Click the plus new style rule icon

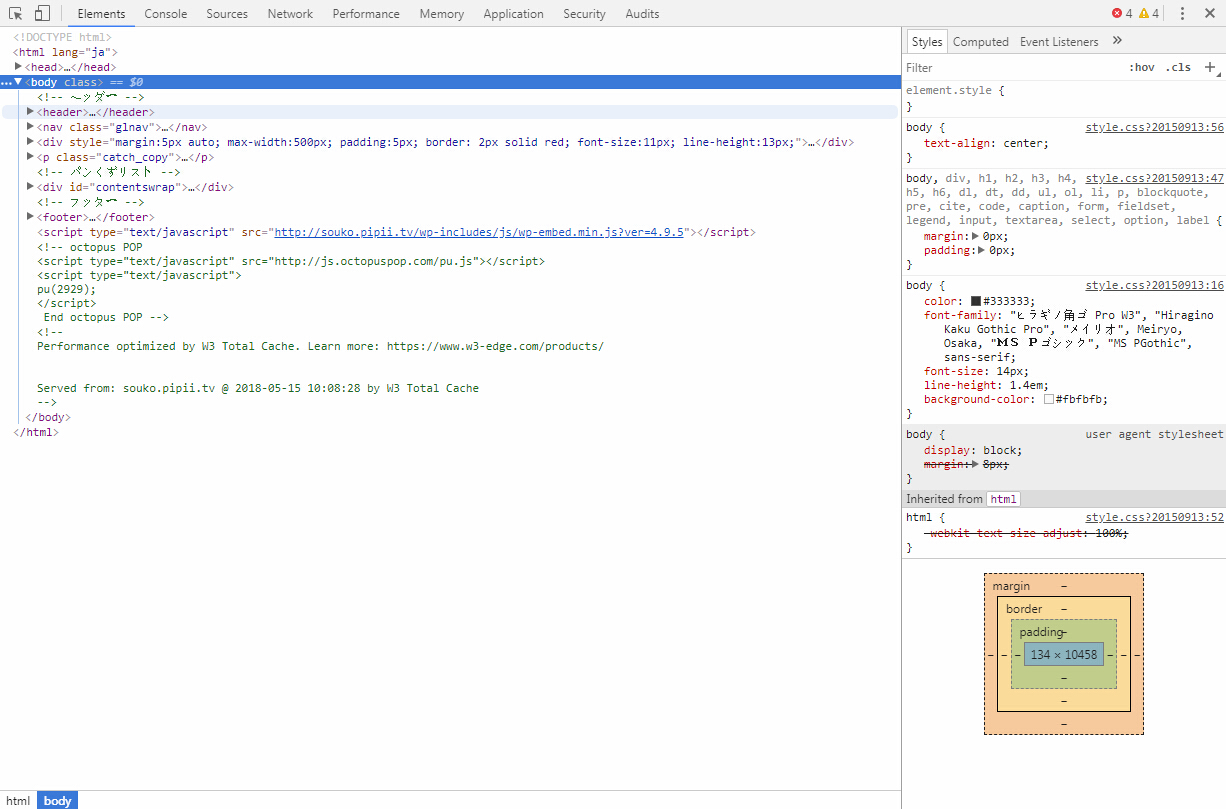tap(1210, 67)
